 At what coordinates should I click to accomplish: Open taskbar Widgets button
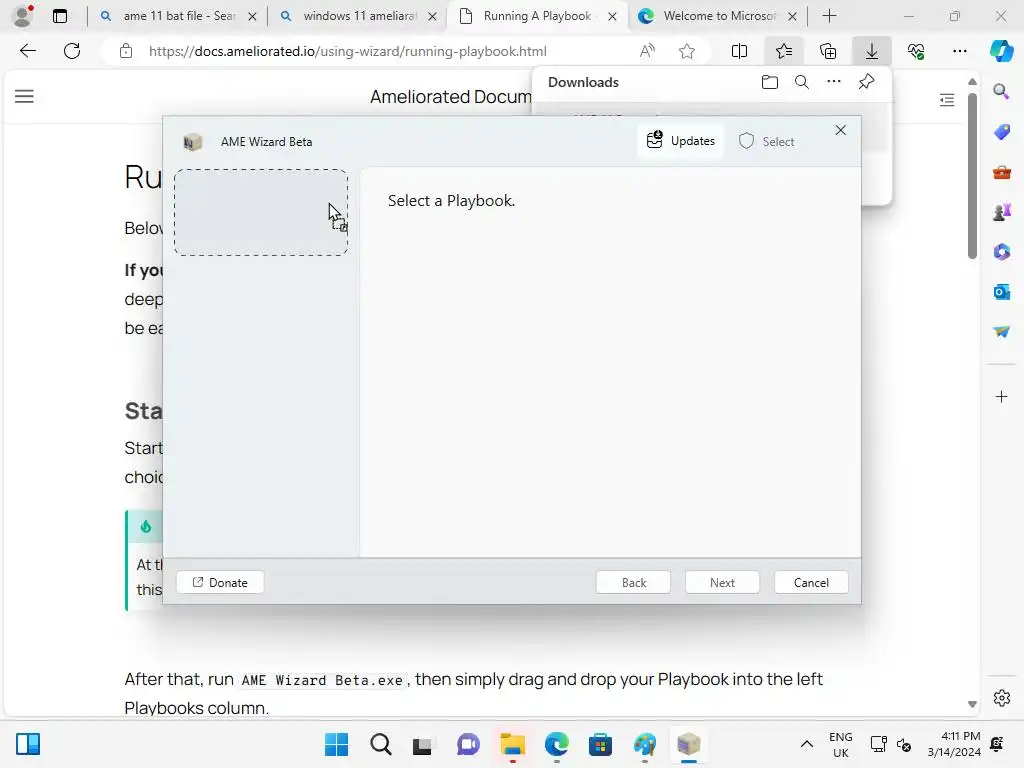[28, 744]
